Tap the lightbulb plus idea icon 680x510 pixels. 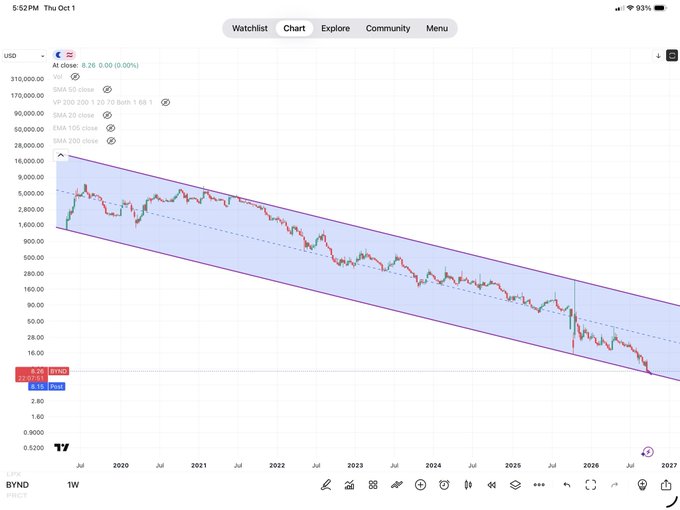tap(642, 485)
